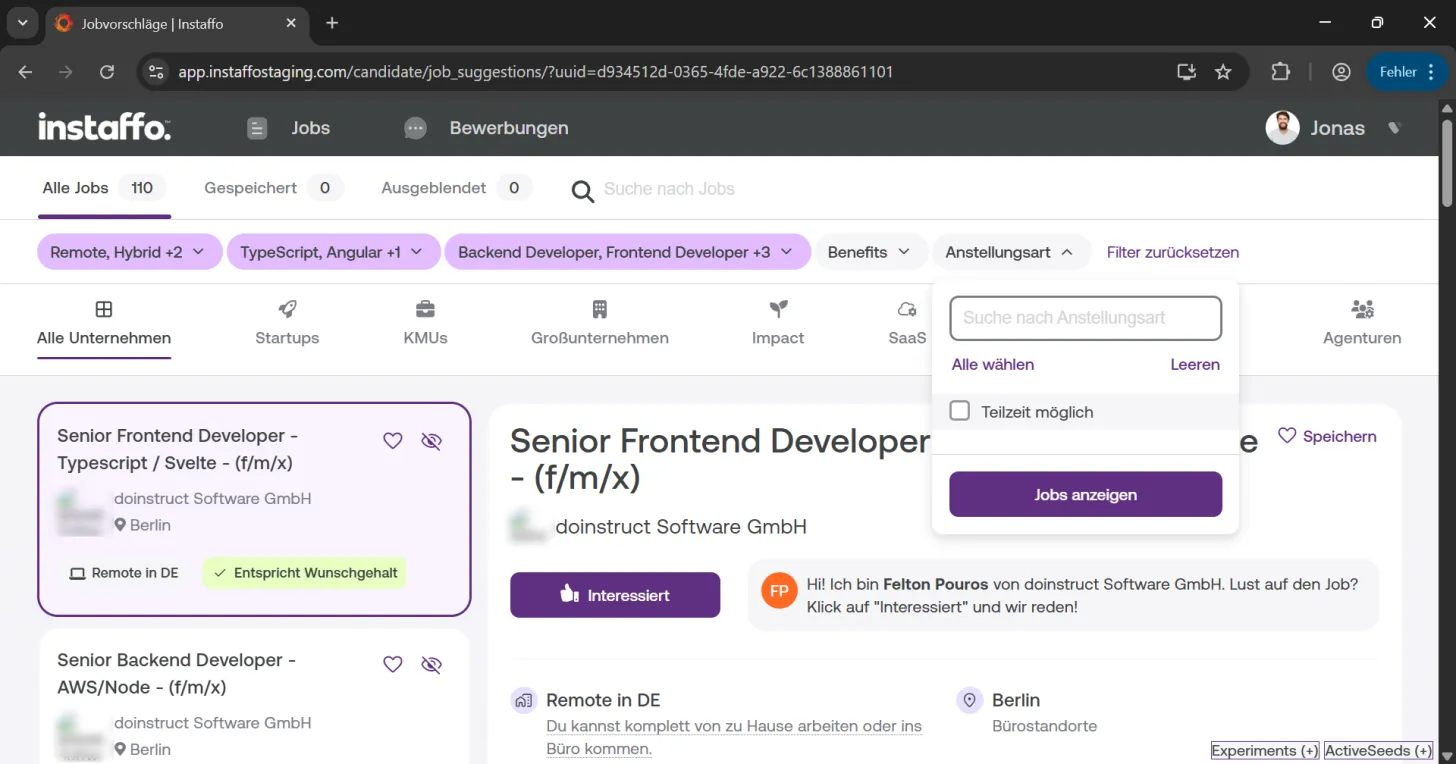Viewport: 1456px width, 764px height.
Task: Switch to Gespeichert tab
Action: click(273, 188)
